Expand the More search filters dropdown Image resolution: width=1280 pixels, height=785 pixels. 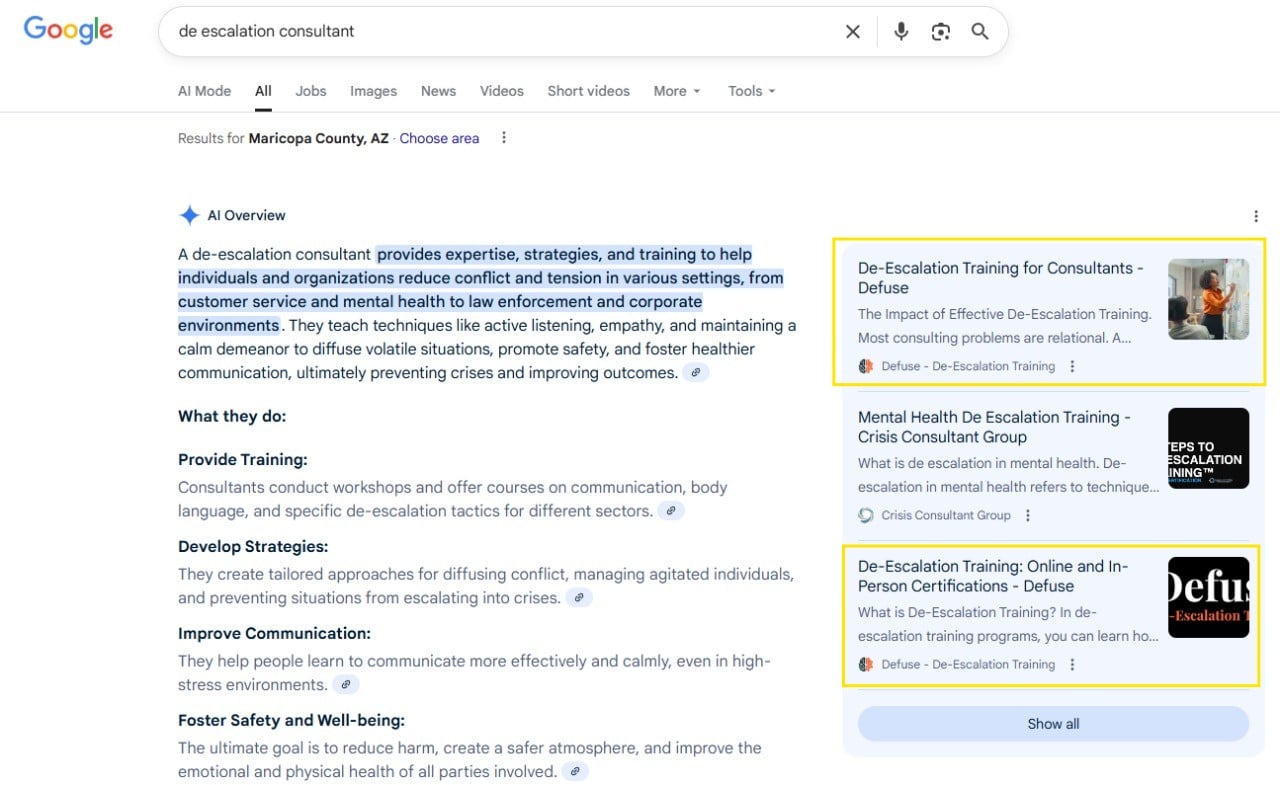677,91
